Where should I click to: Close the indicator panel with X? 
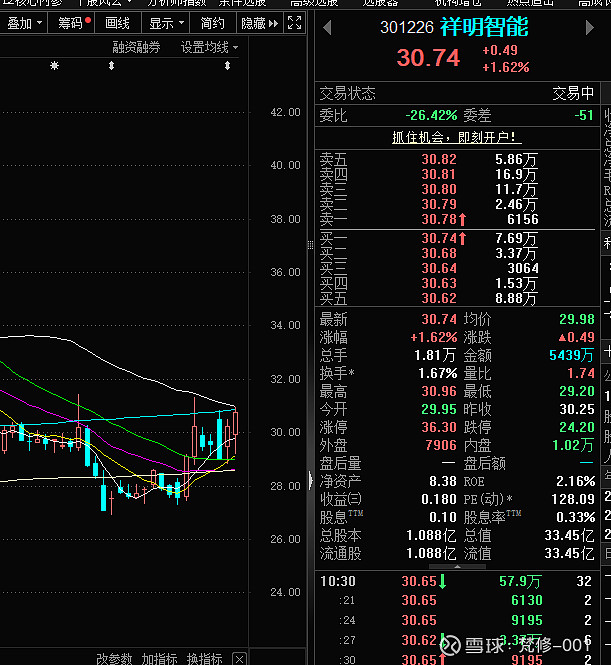[x=240, y=659]
